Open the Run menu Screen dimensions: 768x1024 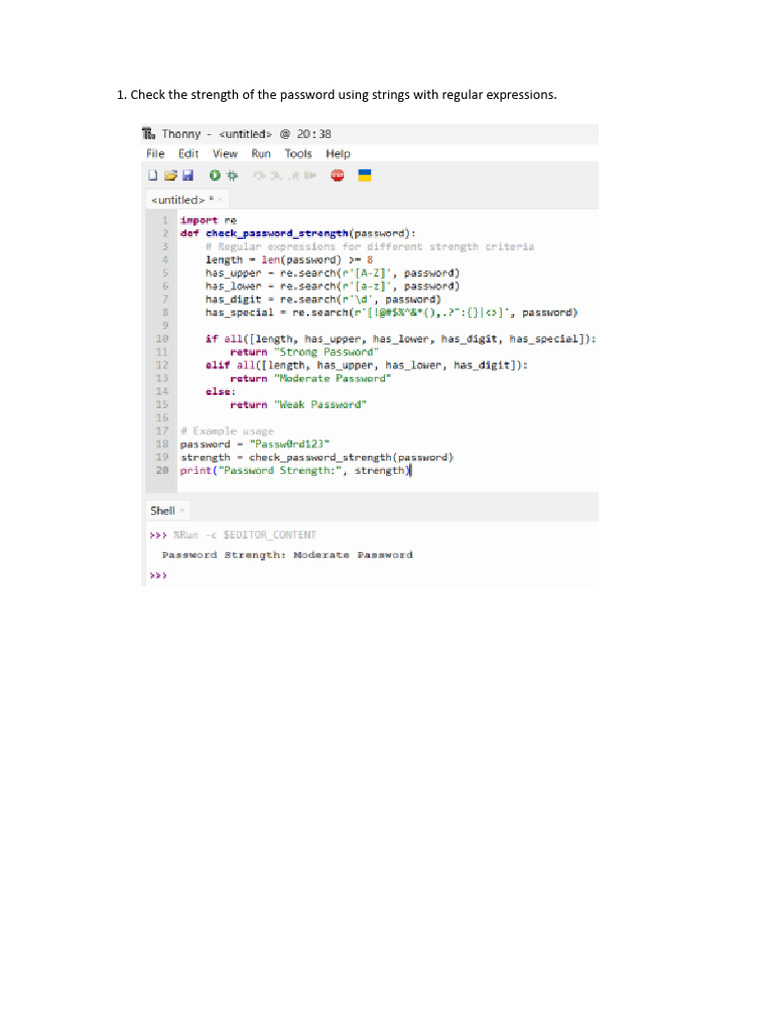click(261, 153)
